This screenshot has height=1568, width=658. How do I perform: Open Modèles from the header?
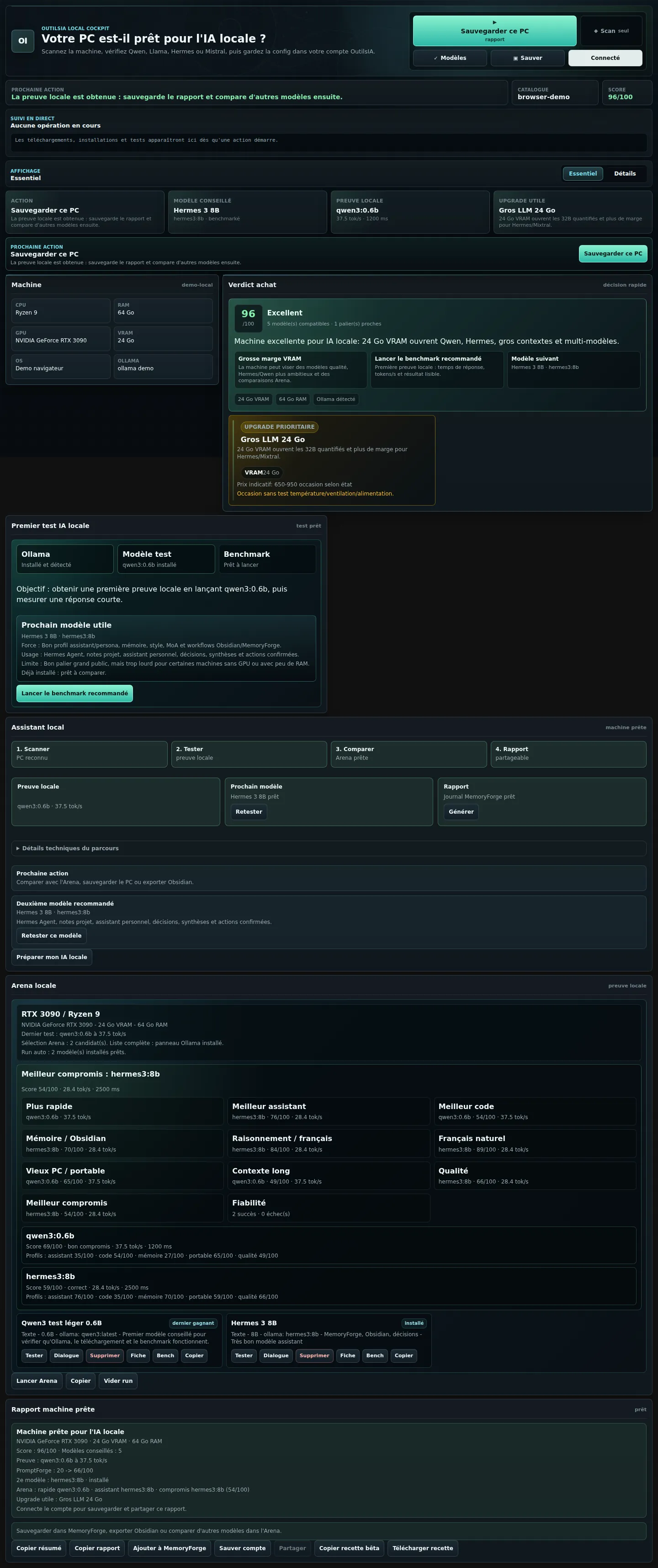450,58
